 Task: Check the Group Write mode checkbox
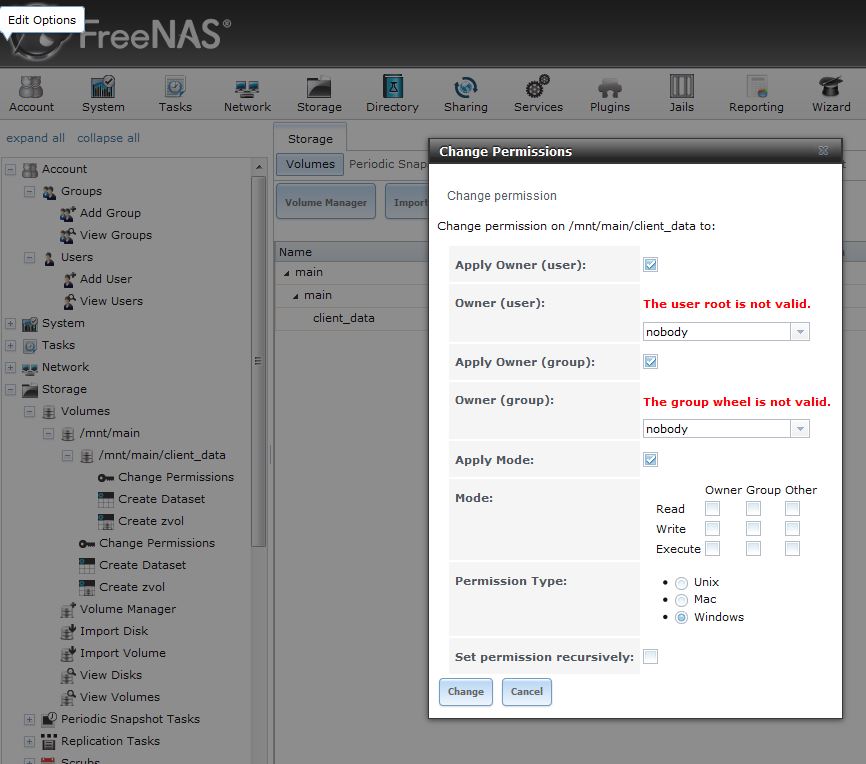click(753, 529)
